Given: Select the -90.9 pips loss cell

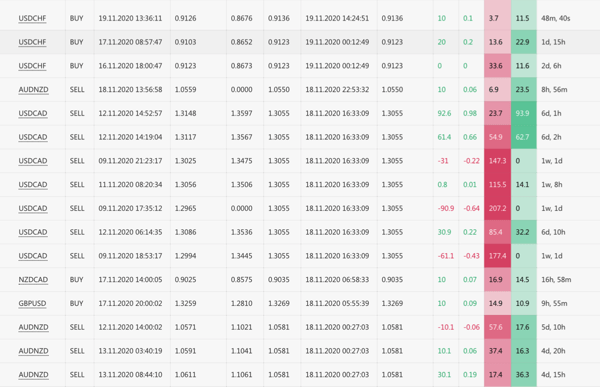Looking at the screenshot, I should (x=446, y=208).
